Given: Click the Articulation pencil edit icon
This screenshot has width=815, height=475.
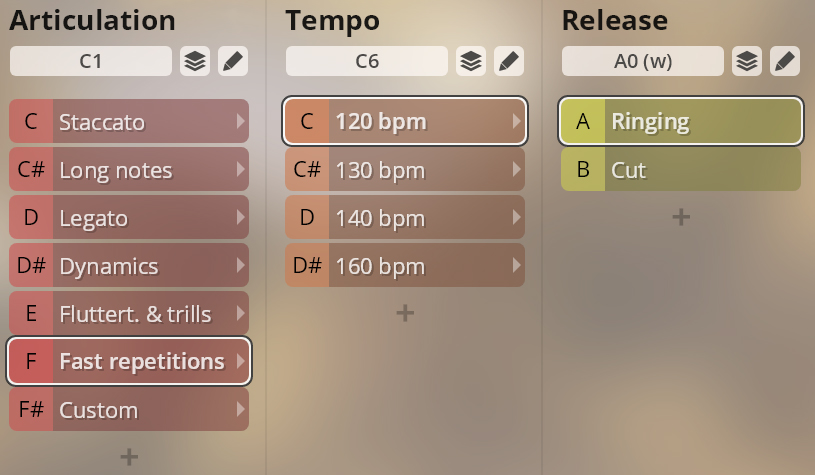Looking at the screenshot, I should pos(233,61).
